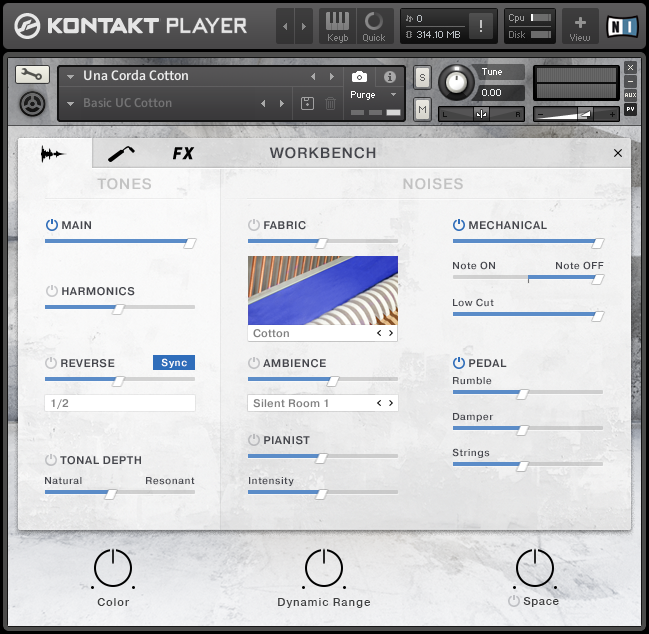Image resolution: width=649 pixels, height=634 pixels.
Task: Select previous Una Corda Cotton instrument arrow
Action: point(313,77)
